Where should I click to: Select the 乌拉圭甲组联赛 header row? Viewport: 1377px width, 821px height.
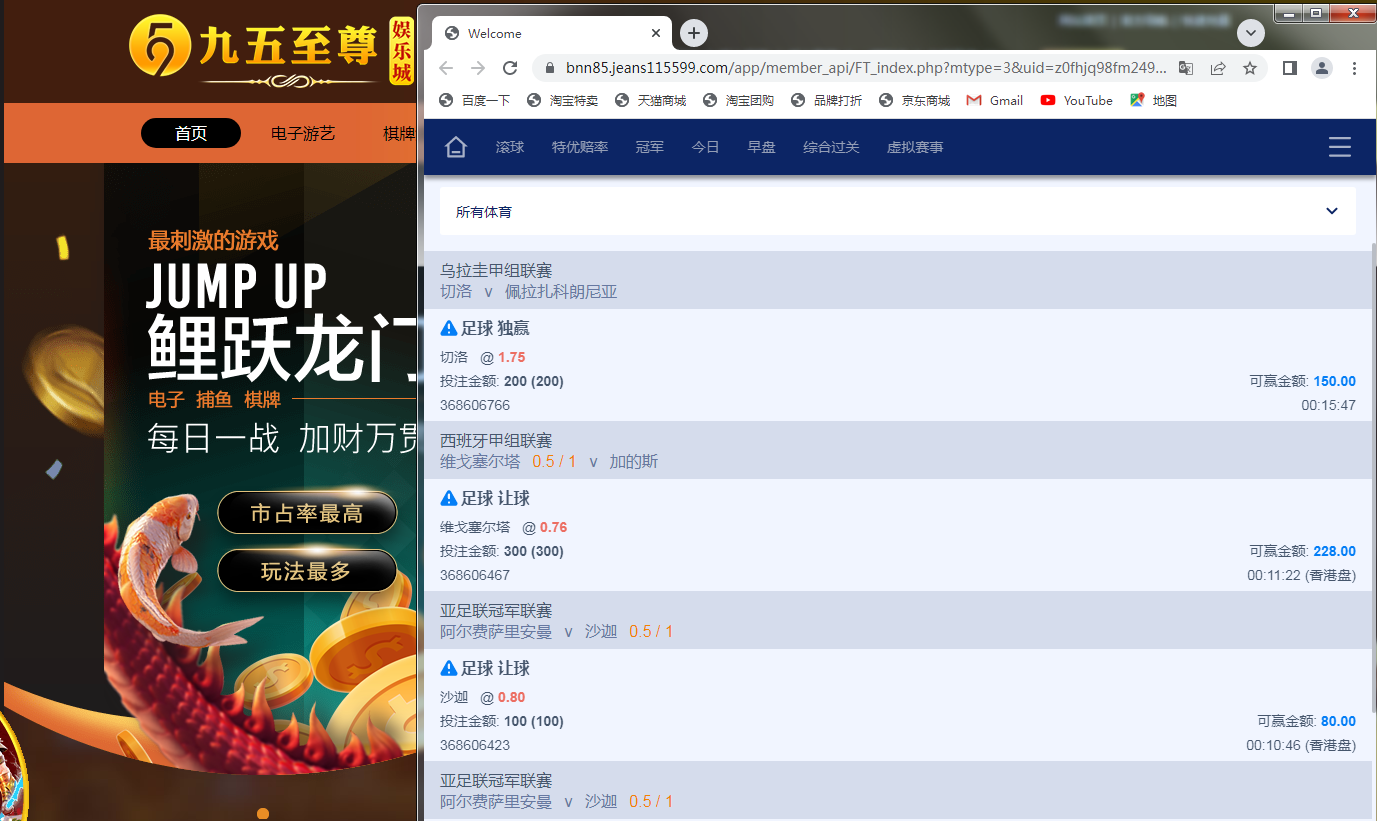(899, 280)
